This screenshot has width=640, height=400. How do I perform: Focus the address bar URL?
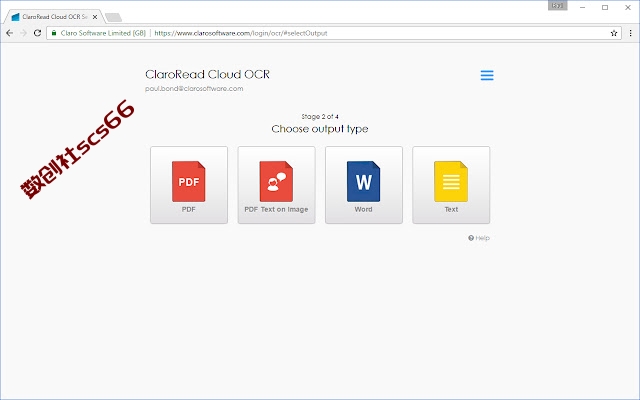(241, 33)
